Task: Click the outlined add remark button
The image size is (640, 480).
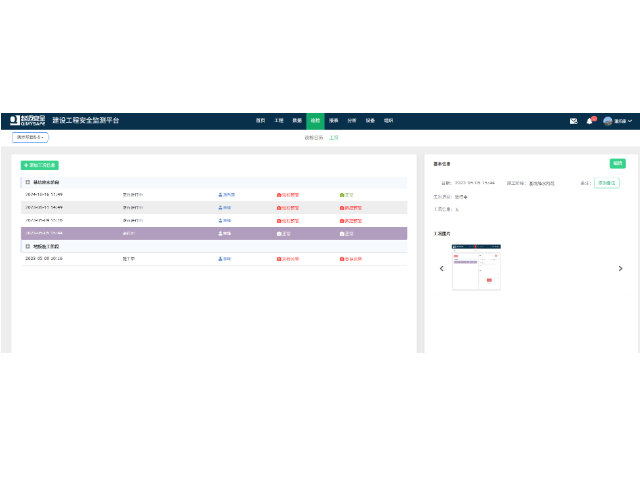Action: click(606, 183)
